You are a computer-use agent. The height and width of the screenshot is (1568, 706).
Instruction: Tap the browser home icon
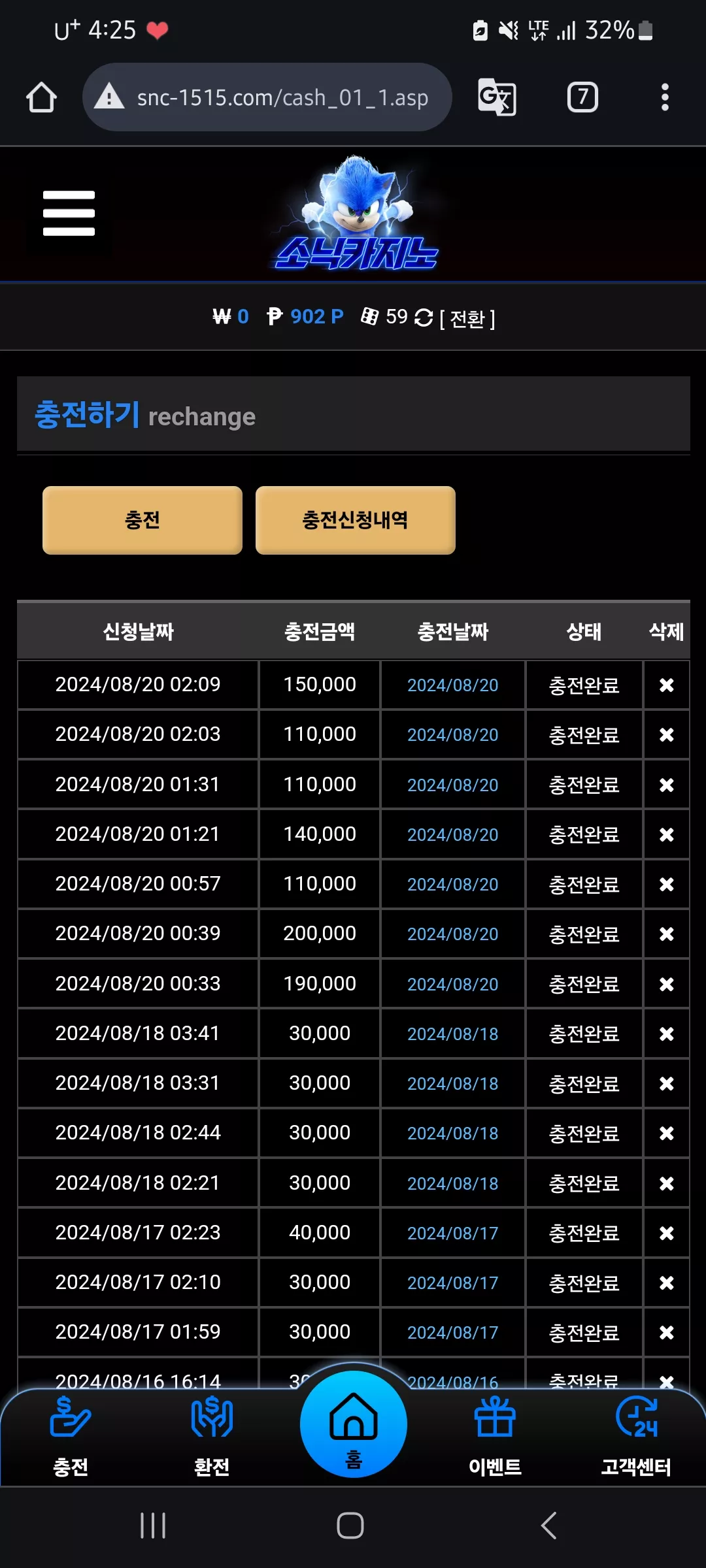[x=41, y=97]
